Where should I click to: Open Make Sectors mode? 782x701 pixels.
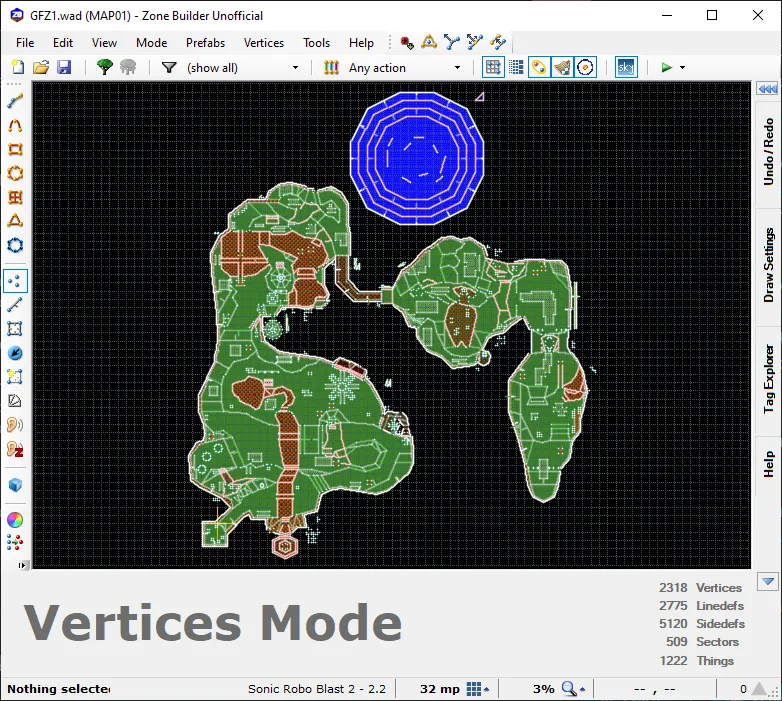pos(15,376)
